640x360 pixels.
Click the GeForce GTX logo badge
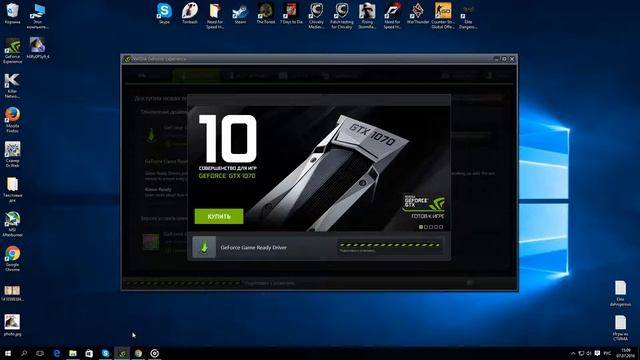click(x=424, y=203)
